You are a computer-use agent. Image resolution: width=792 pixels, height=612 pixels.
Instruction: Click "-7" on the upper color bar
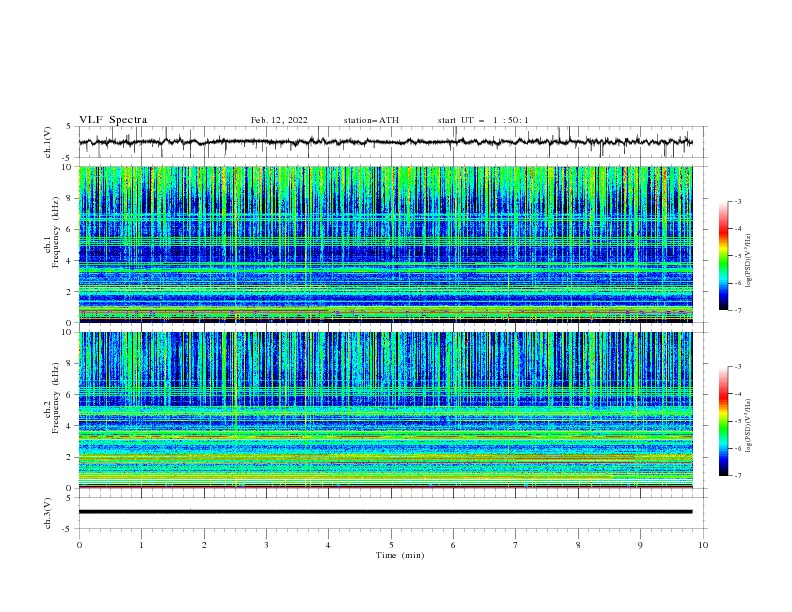click(737, 310)
